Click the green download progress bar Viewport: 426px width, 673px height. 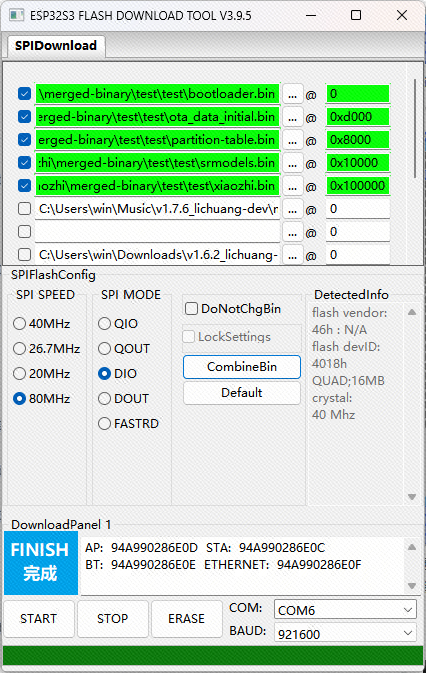(x=213, y=656)
